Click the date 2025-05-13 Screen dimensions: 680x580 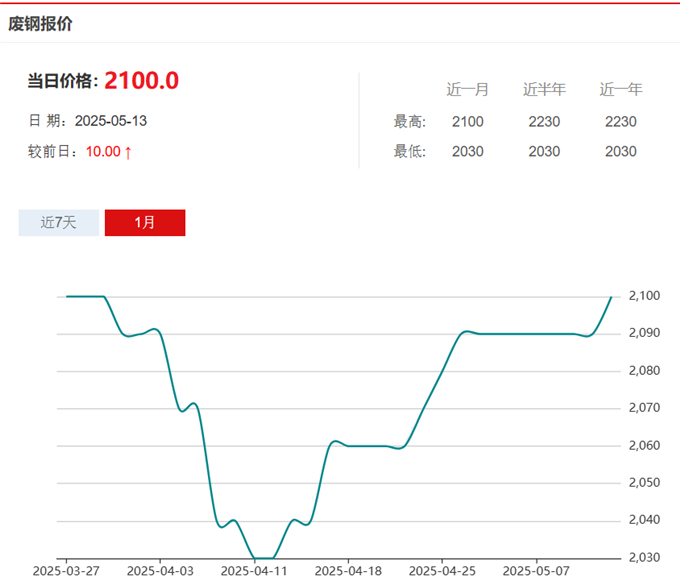point(111,121)
